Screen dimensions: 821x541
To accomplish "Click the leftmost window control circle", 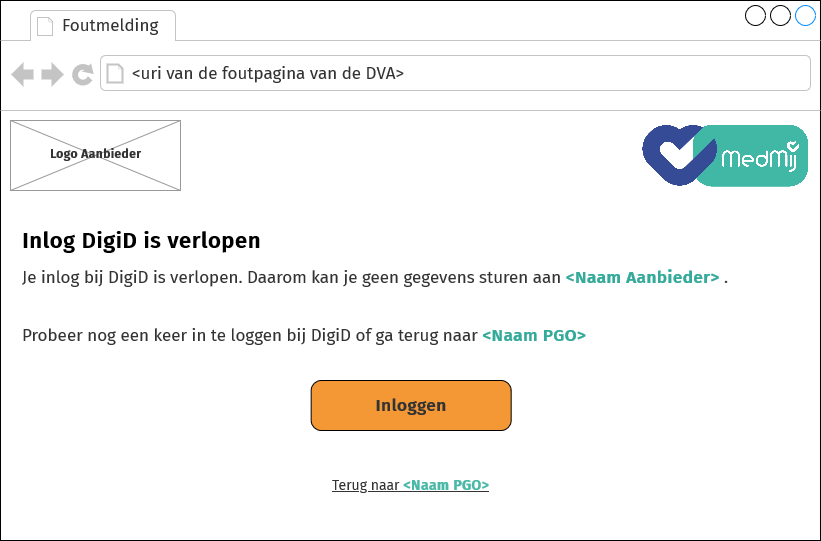I will click(x=756, y=16).
